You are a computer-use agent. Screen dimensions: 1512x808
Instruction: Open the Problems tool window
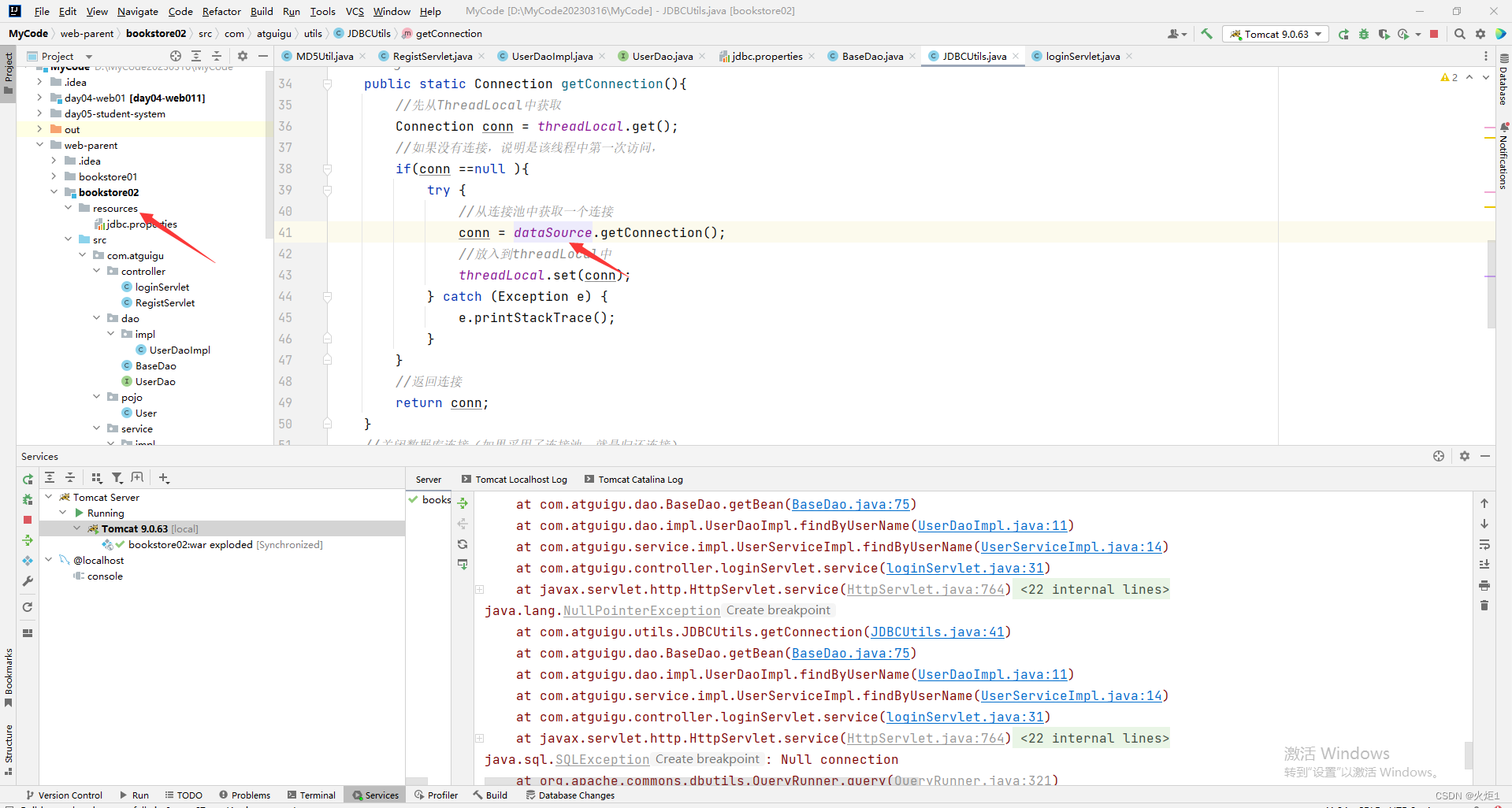pyautogui.click(x=244, y=795)
